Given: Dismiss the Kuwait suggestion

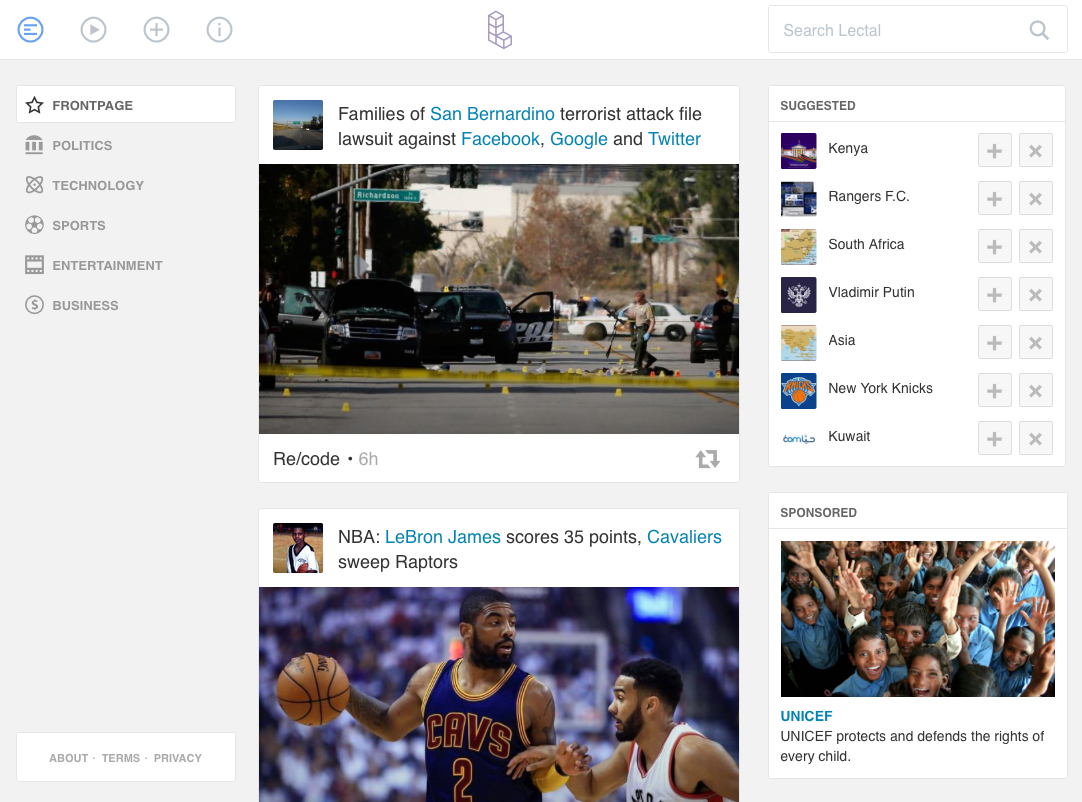Looking at the screenshot, I should coord(1035,438).
